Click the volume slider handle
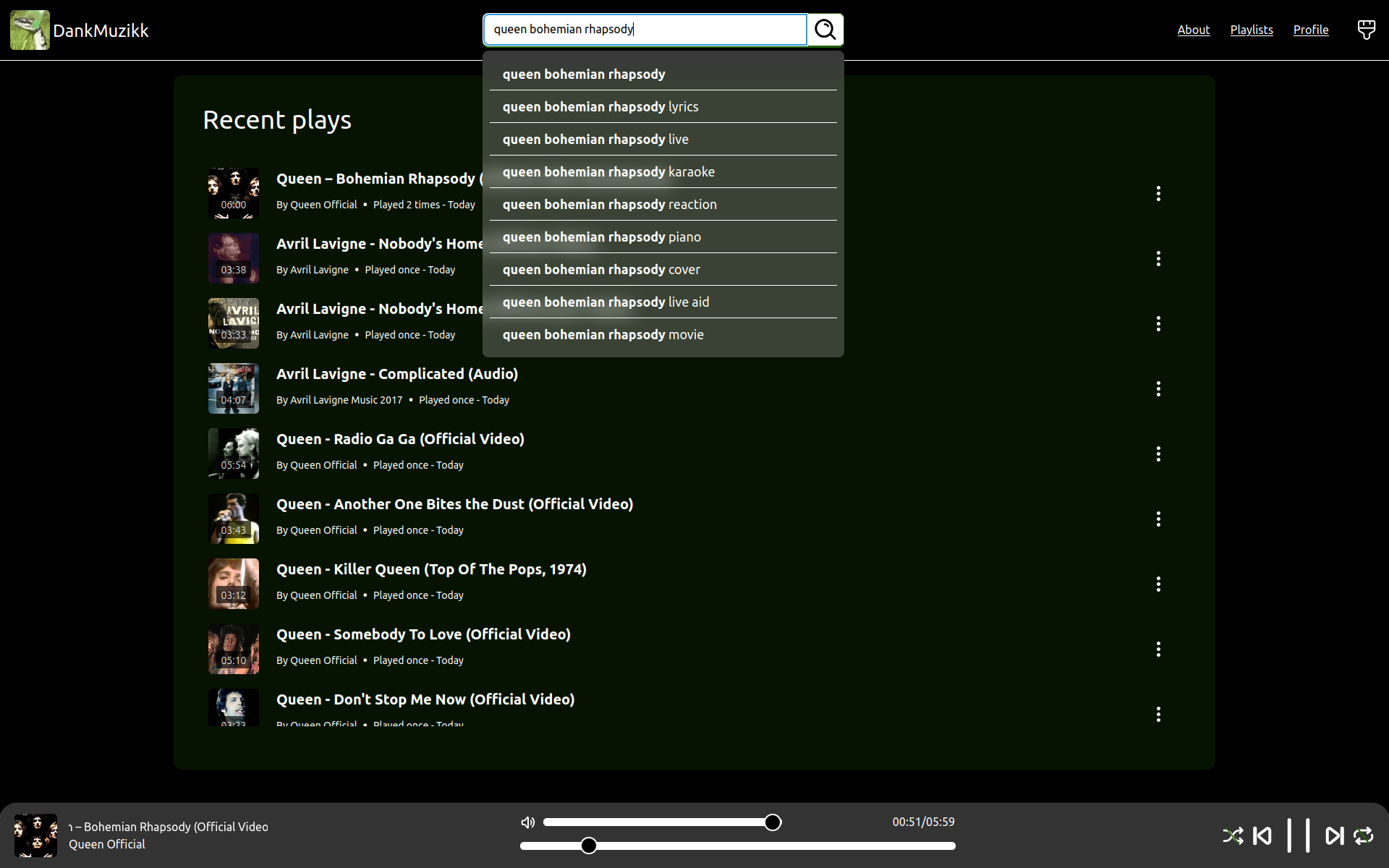This screenshot has height=868, width=1389. point(773,822)
